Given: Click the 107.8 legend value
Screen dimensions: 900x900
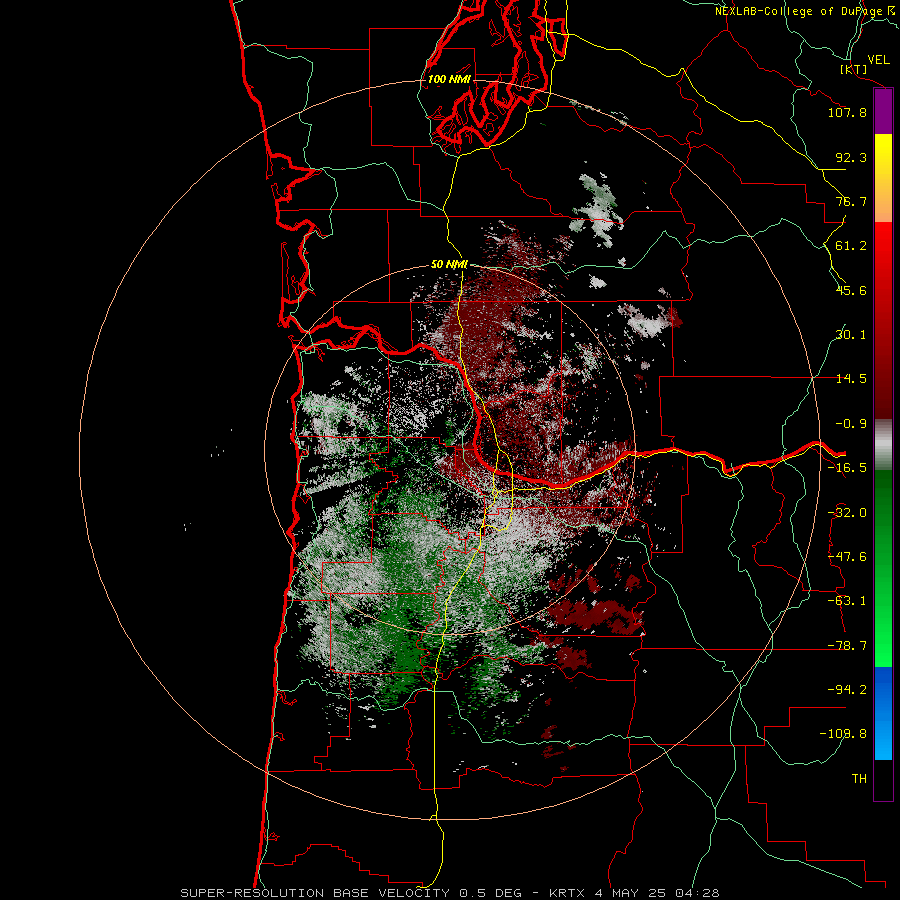Looking at the screenshot, I should click(847, 112).
